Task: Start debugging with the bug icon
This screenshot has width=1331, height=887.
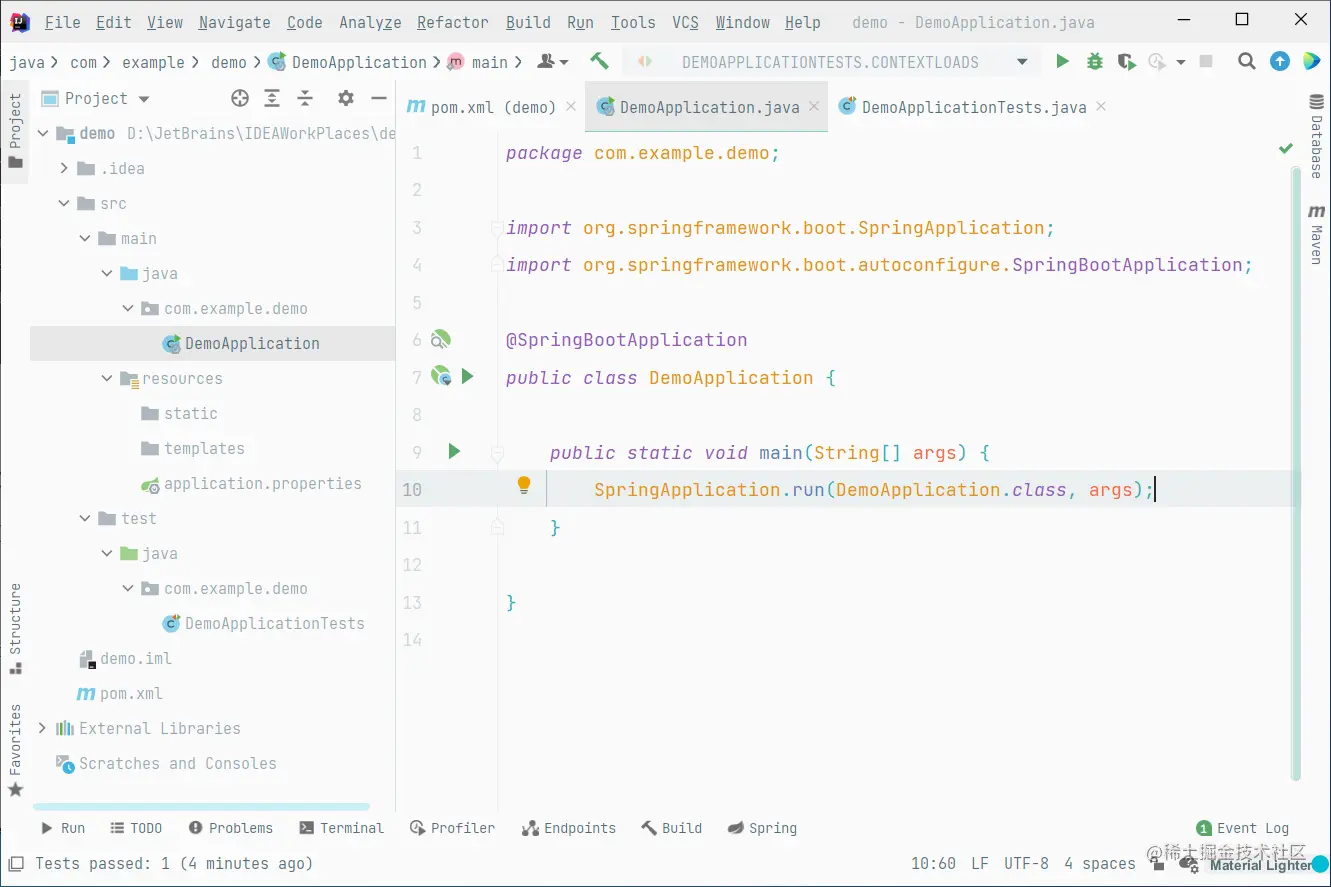Action: click(1095, 62)
